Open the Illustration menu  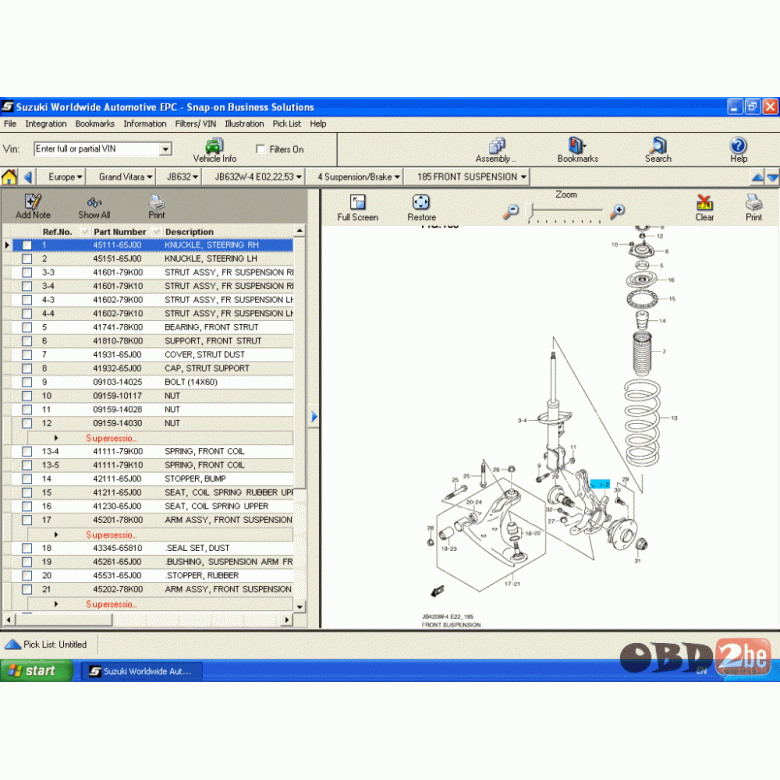point(244,124)
